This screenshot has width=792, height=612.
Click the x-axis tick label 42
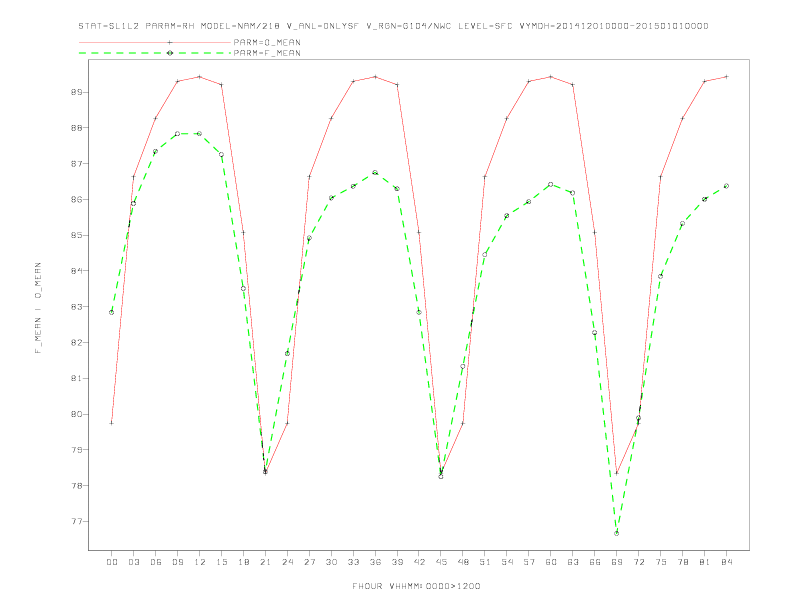pos(419,562)
